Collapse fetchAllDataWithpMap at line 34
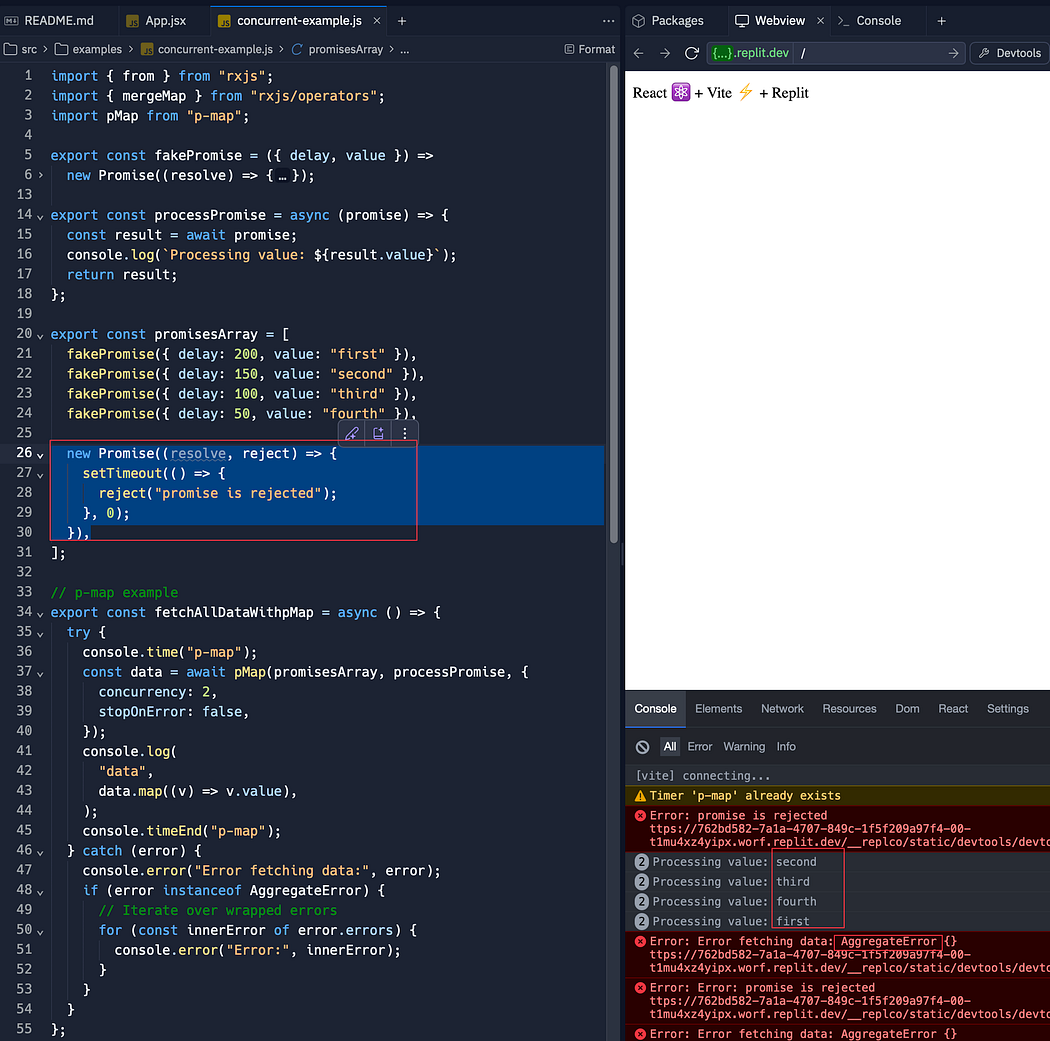 pyautogui.click(x=40, y=614)
